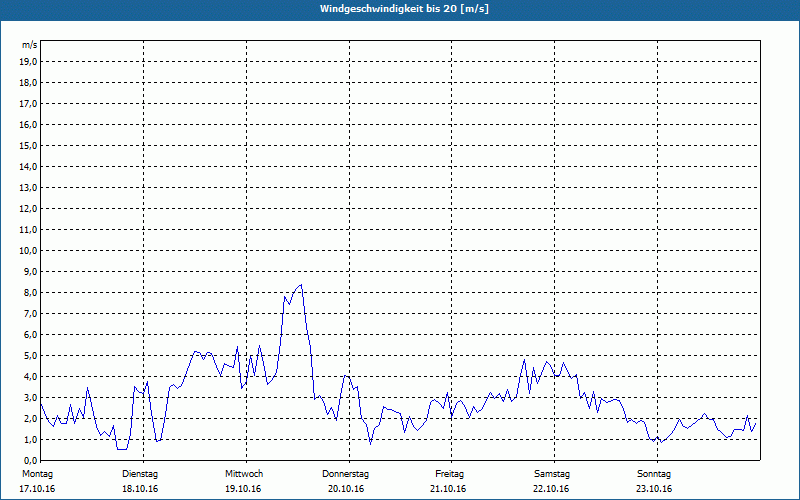Click the 'Montag' day label

pos(37,474)
